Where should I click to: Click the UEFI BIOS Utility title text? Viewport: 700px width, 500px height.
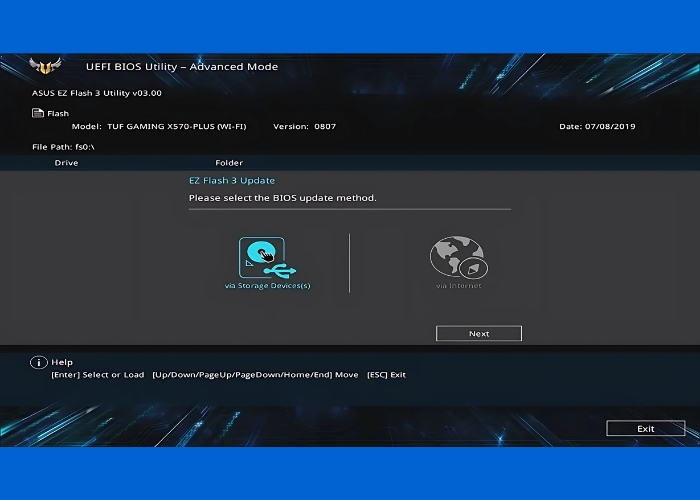[182, 67]
